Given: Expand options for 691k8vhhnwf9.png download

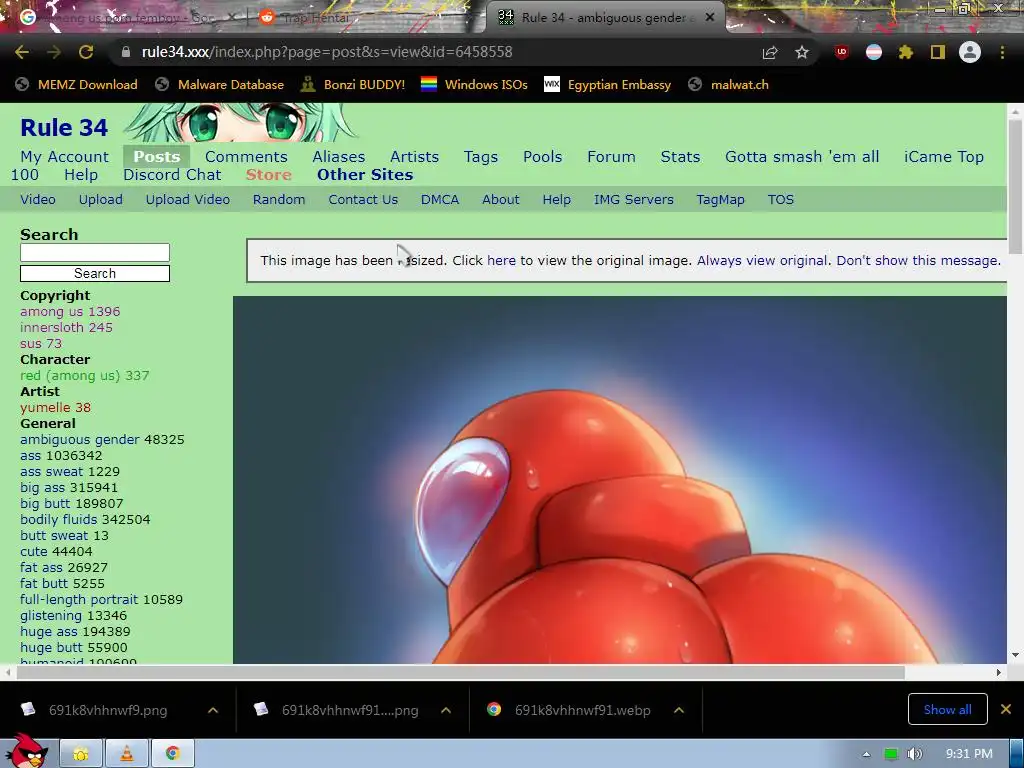Looking at the screenshot, I should (213, 710).
